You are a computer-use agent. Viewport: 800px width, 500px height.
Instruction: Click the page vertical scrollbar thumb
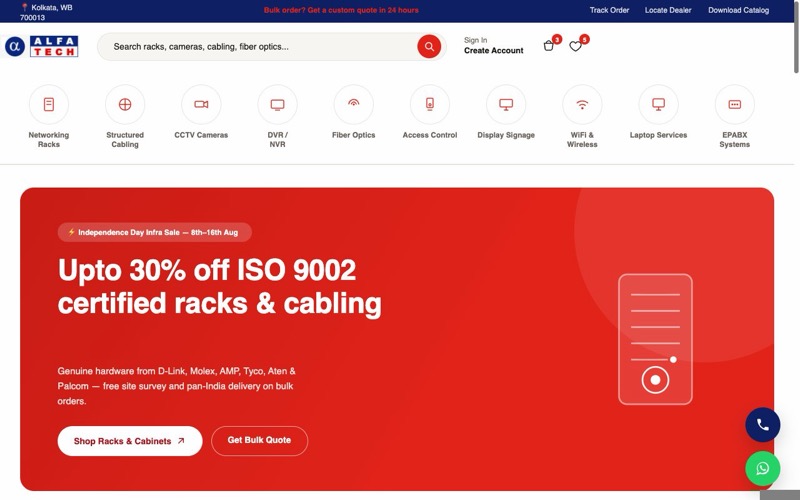click(x=796, y=37)
